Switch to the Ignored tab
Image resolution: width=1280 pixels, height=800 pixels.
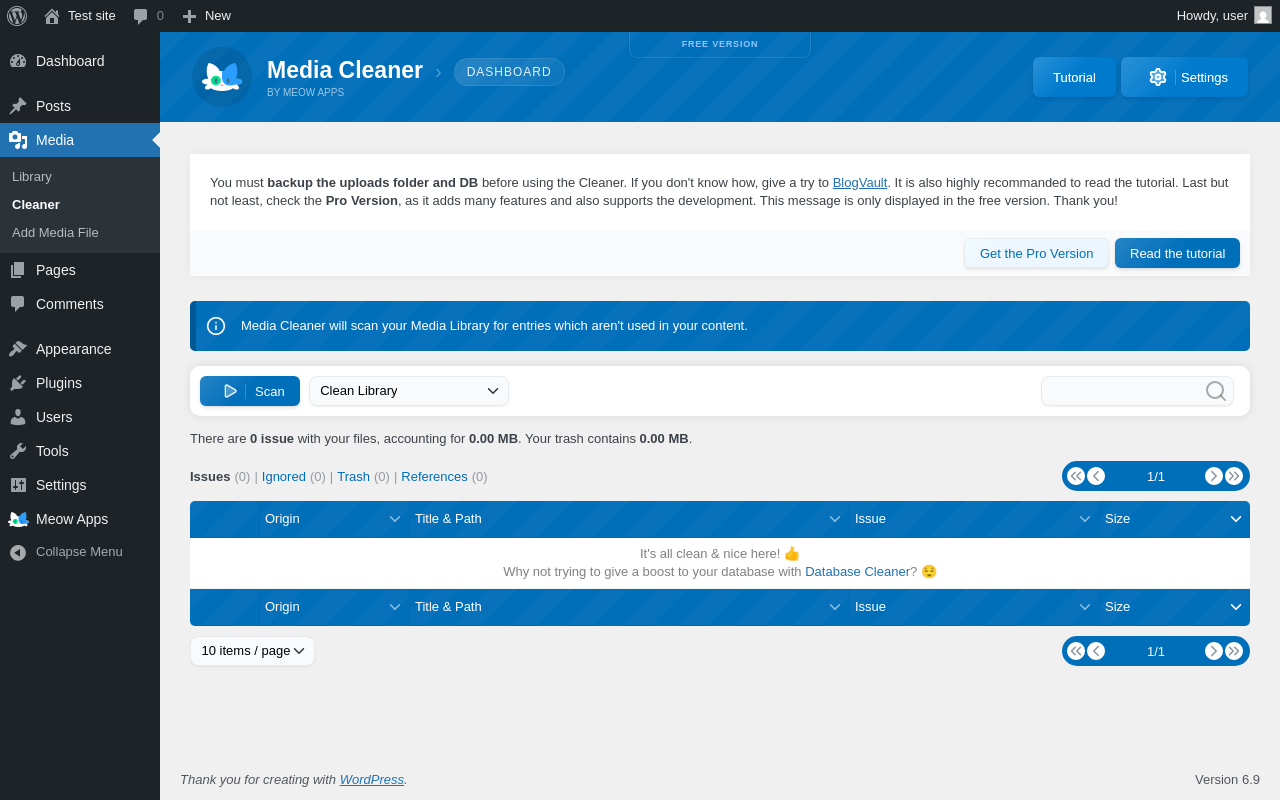284,477
